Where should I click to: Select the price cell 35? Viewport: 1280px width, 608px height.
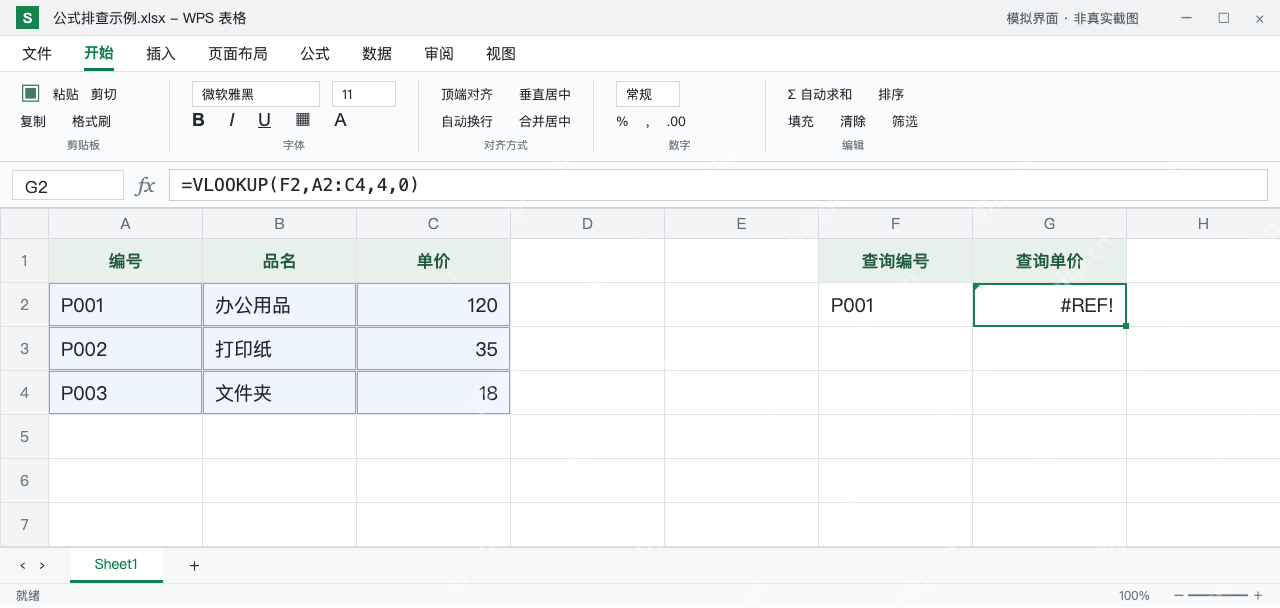pyautogui.click(x=434, y=349)
